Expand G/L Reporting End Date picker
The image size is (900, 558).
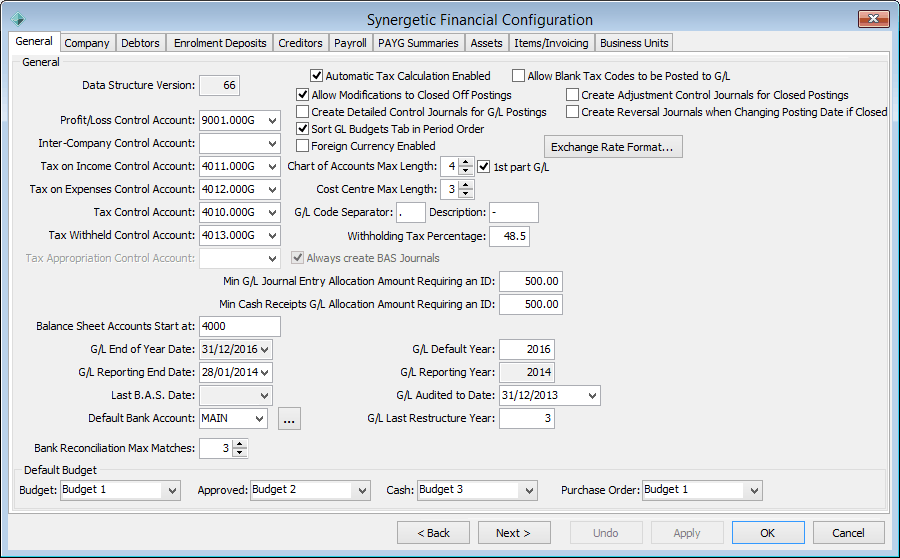265,372
